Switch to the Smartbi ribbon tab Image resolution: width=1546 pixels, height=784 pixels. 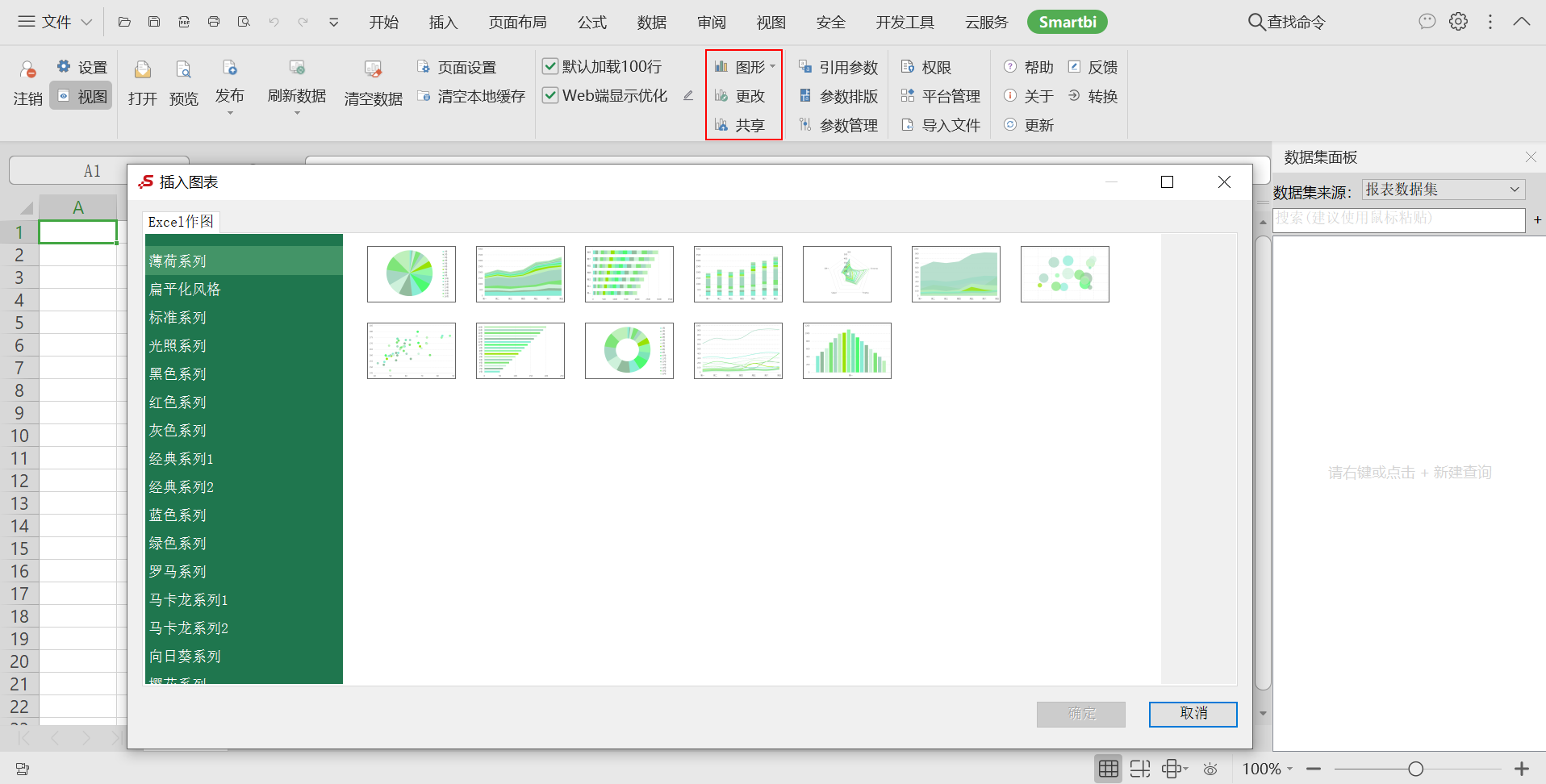pos(1068,23)
